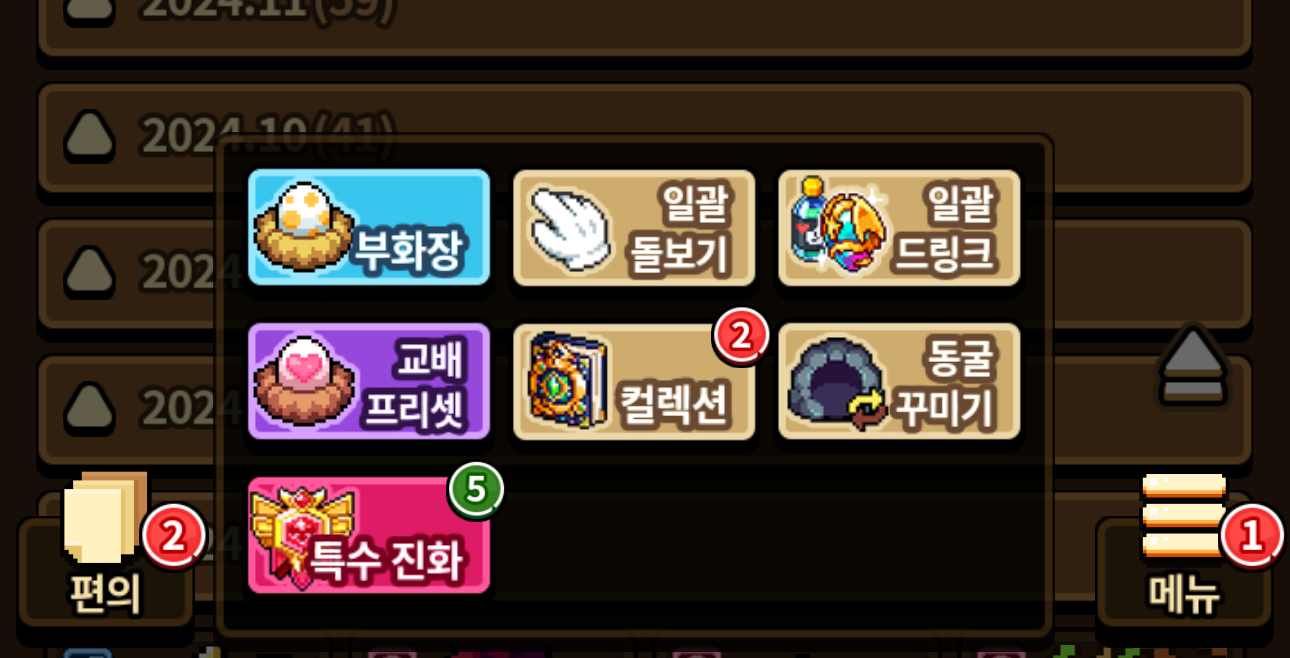Click green badge 5 on 특수 진화
Viewport: 1290px width, 658px height.
(x=476, y=490)
